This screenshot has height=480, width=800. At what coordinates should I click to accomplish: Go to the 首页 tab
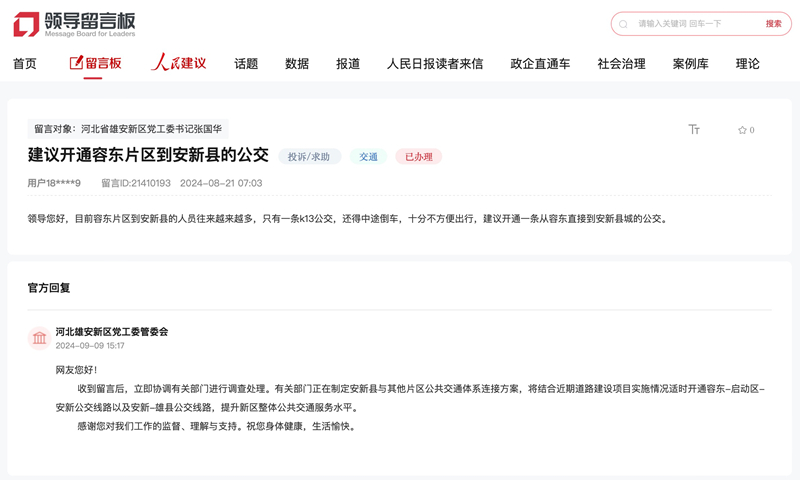pos(25,64)
